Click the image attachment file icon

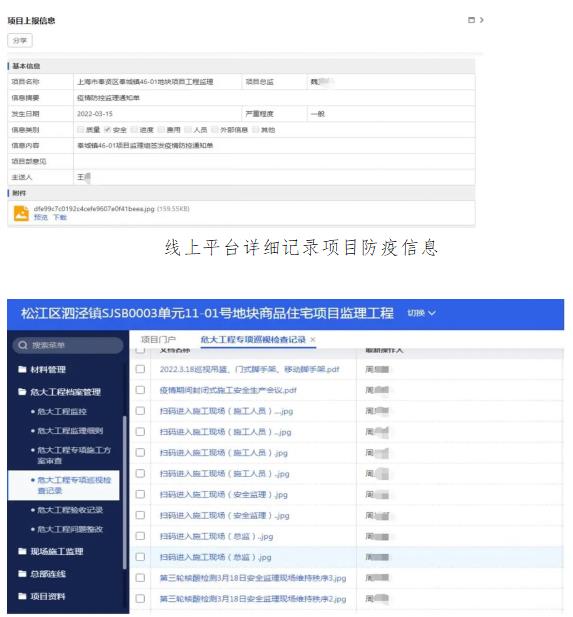tap(21, 213)
